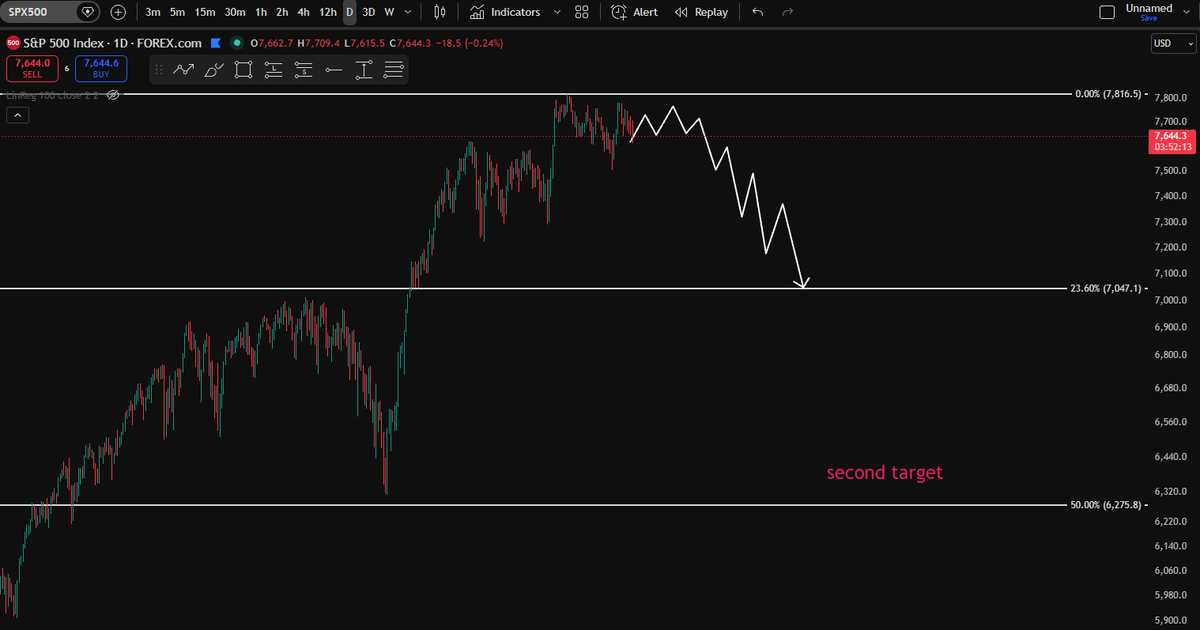The image size is (1200, 630).
Task: Collapse the indicator legend arrow
Action: [x=17, y=115]
